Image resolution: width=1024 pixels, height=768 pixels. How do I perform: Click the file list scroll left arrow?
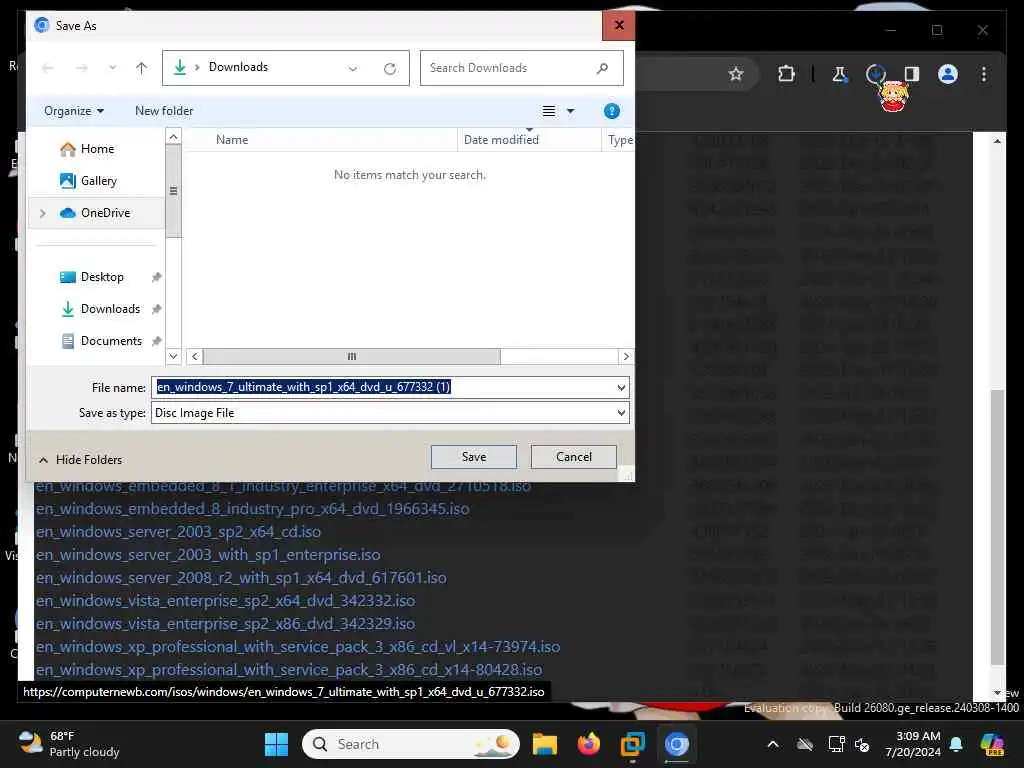195,357
